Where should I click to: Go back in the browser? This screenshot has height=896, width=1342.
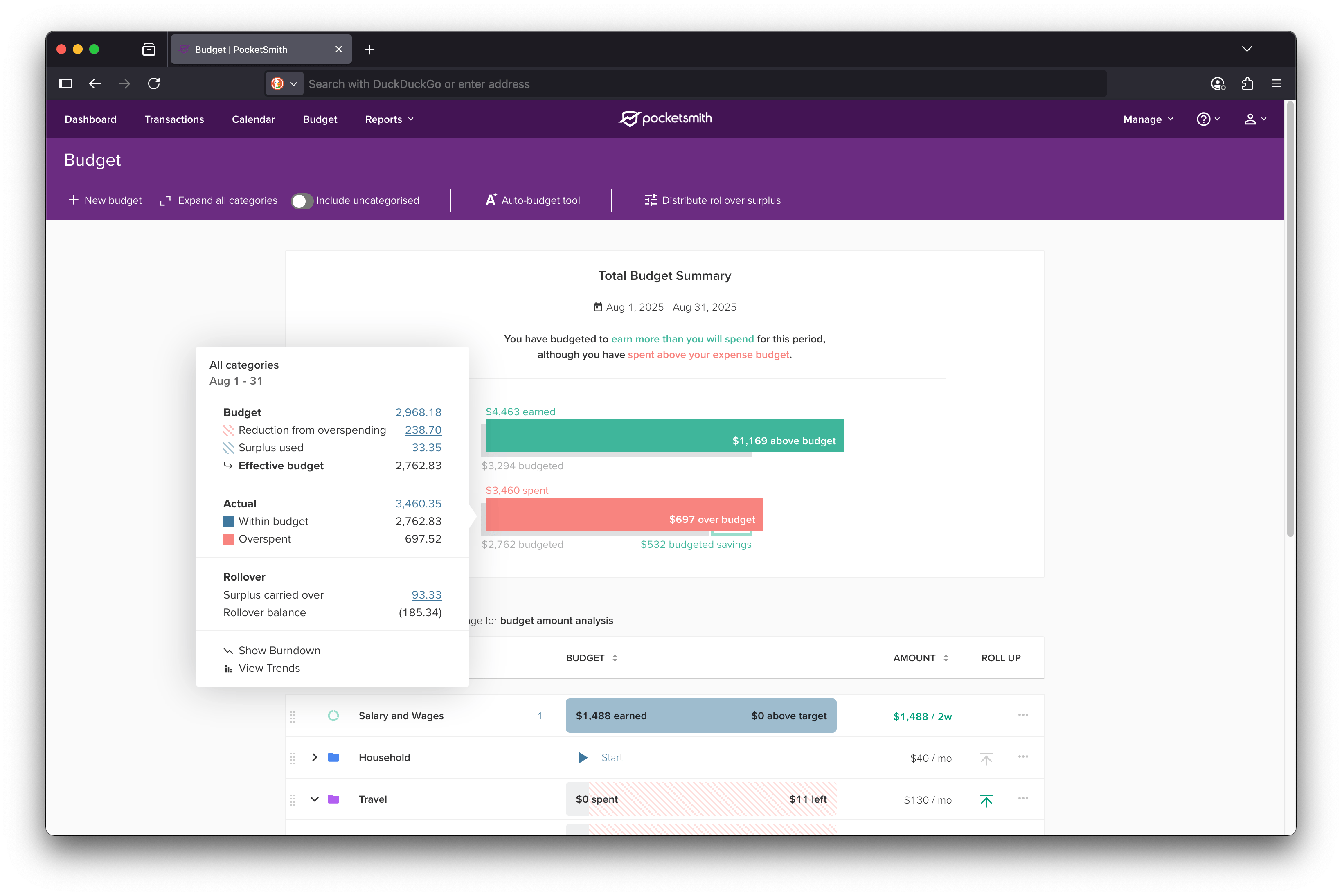point(95,83)
